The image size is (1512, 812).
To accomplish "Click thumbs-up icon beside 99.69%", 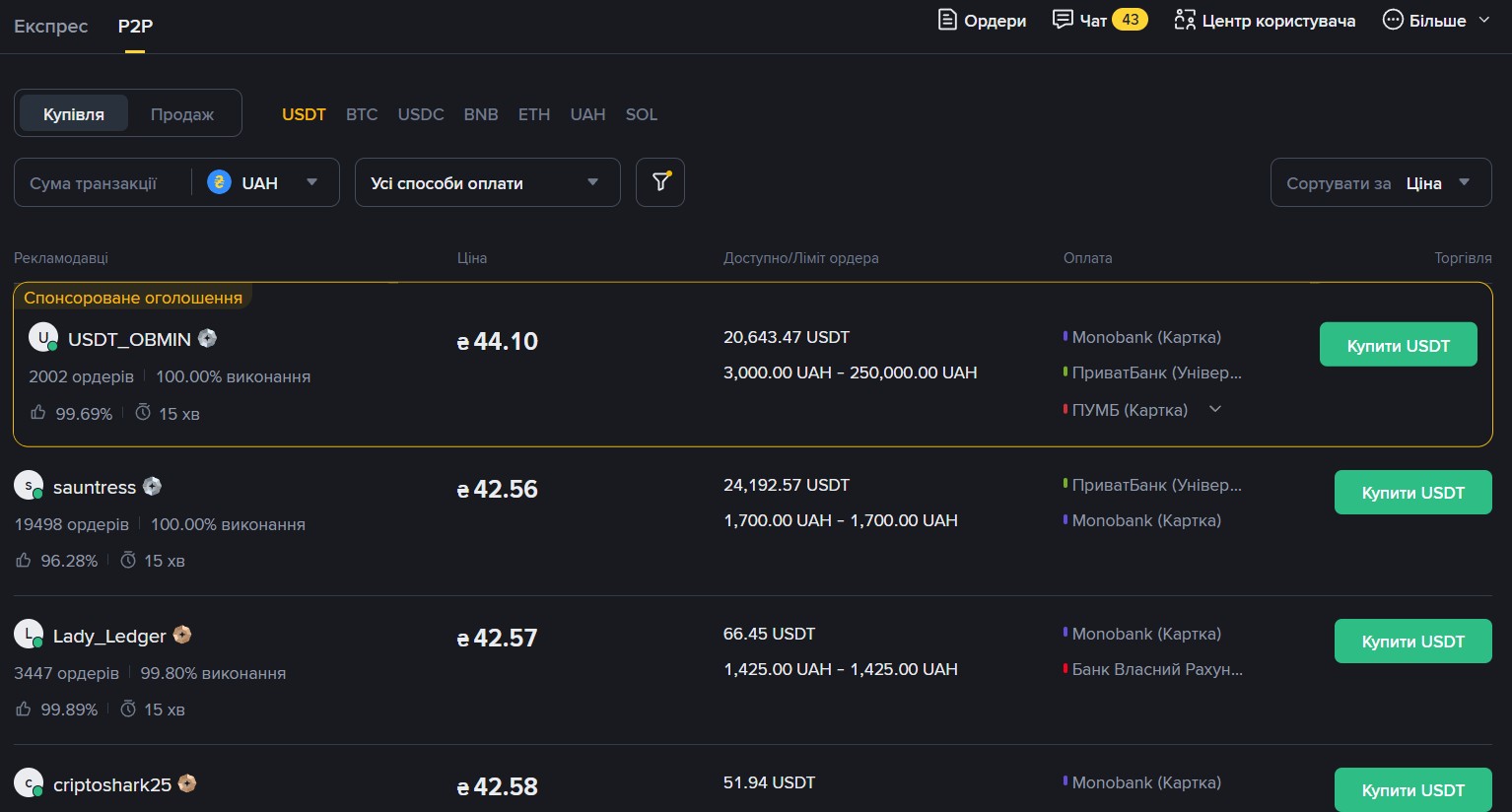I will [x=38, y=413].
